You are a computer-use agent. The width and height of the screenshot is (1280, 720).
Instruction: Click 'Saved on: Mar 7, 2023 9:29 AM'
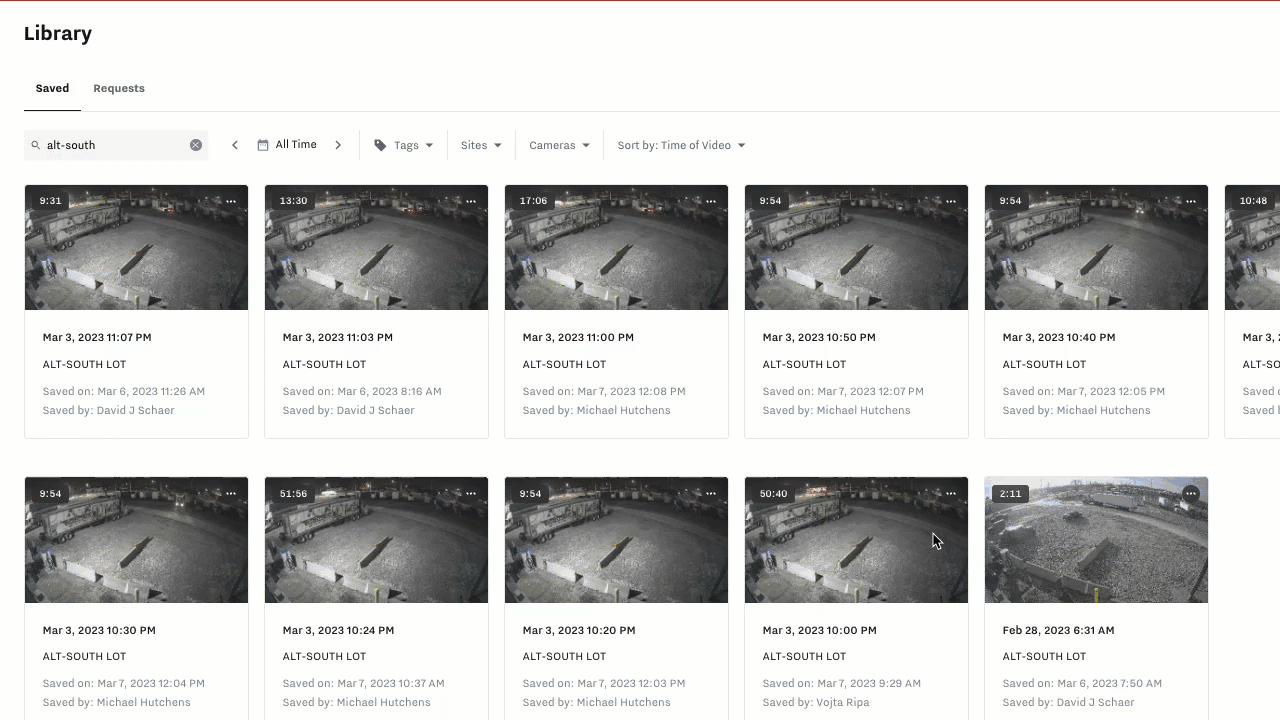click(842, 683)
